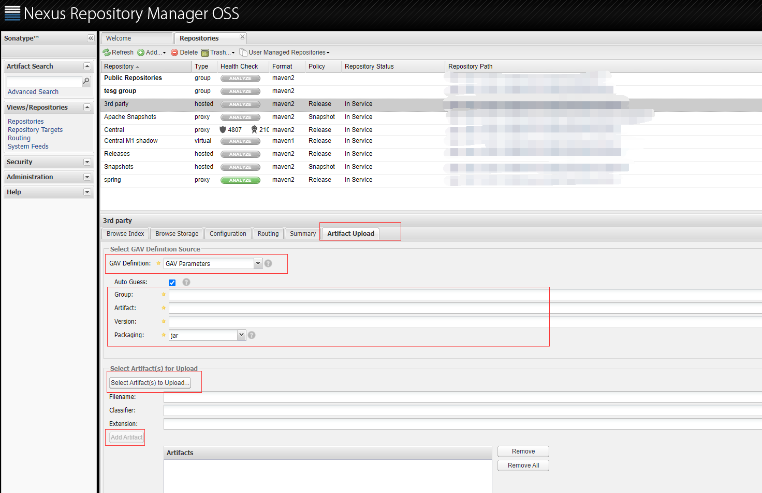This screenshot has height=493, width=762.
Task: Click the Remove All button
Action: coord(523,466)
